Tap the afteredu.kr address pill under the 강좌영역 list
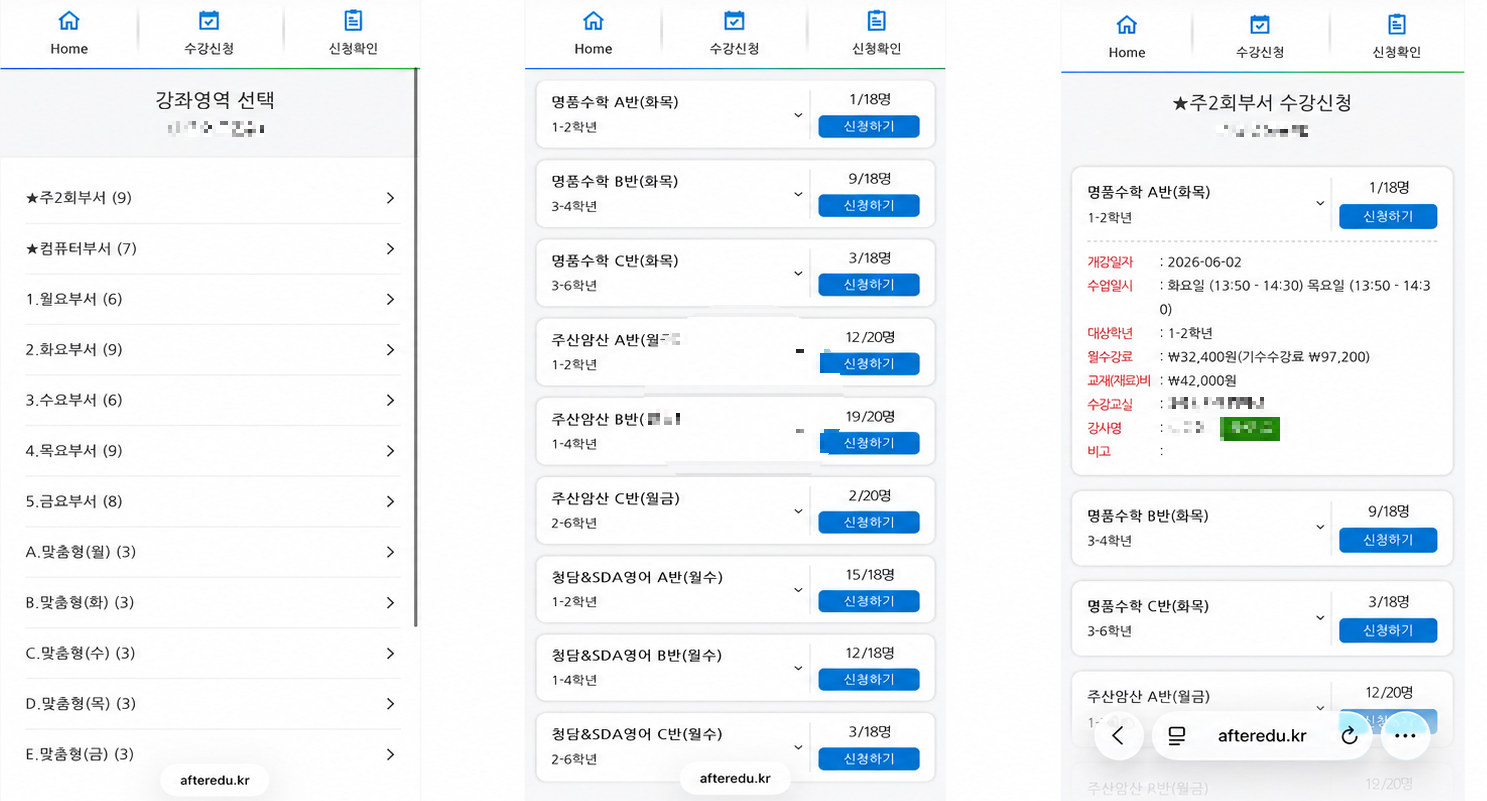 pyautogui.click(x=215, y=781)
